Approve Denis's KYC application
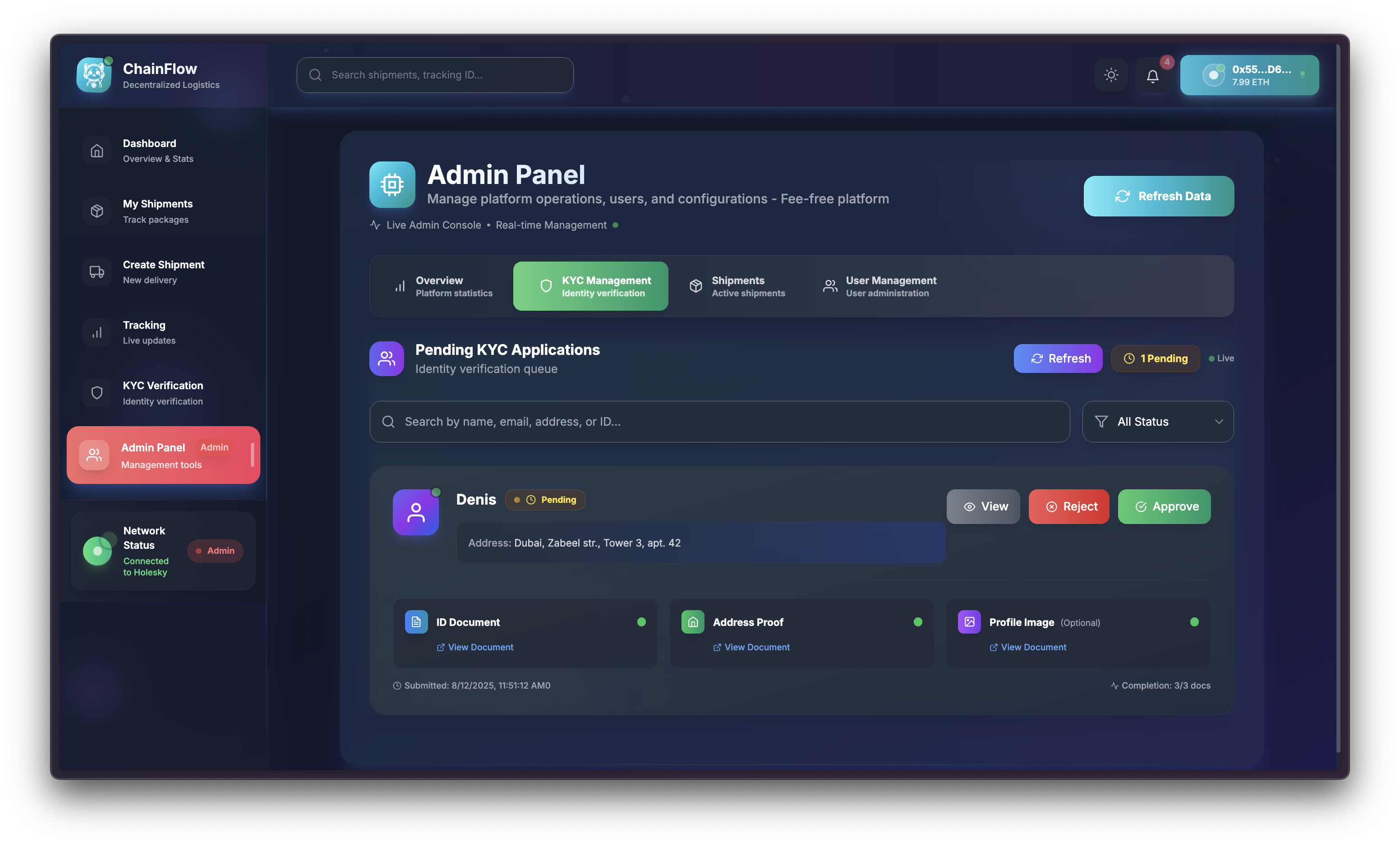Image resolution: width=1400 pixels, height=846 pixels. point(1164,506)
